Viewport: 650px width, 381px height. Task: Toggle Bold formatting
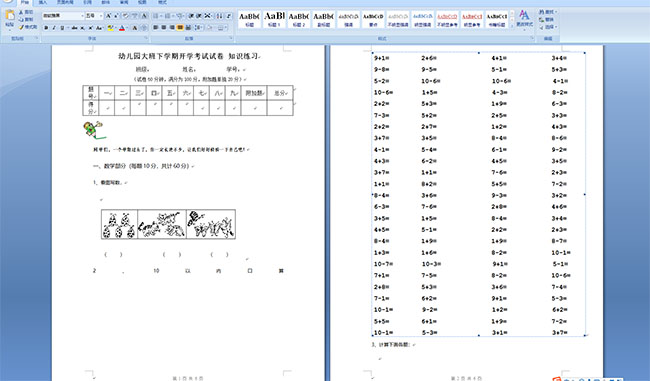[46, 28]
